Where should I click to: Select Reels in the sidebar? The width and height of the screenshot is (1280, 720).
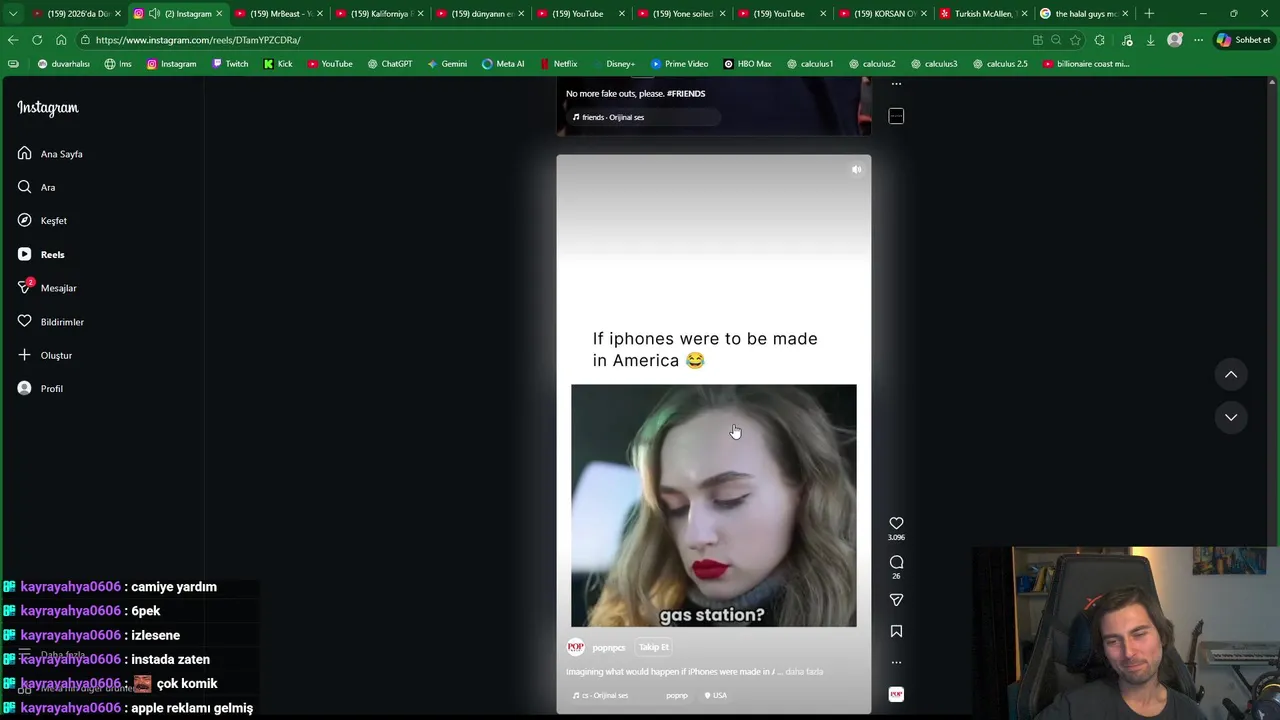click(41, 254)
